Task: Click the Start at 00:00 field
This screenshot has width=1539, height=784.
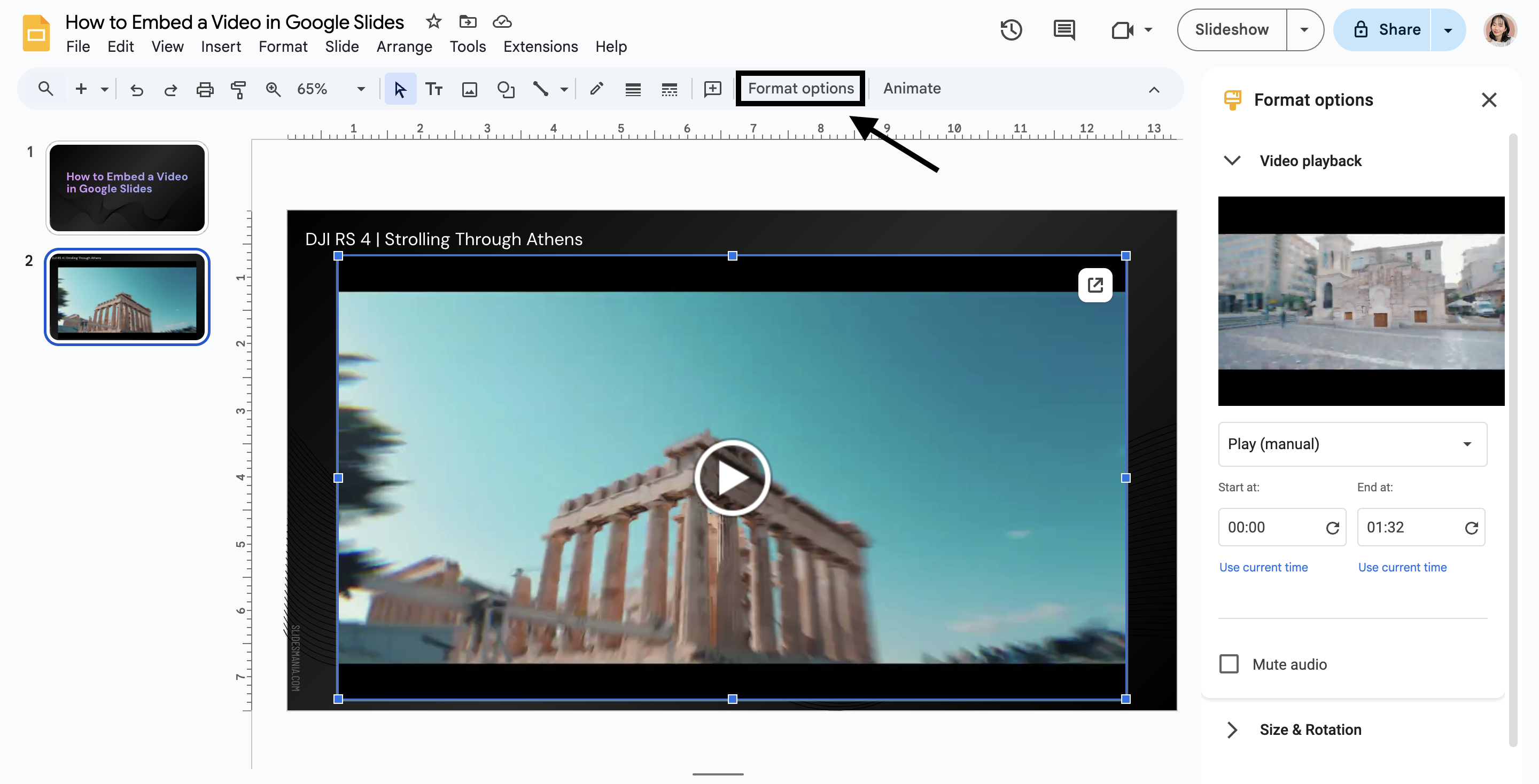Action: (x=1282, y=527)
